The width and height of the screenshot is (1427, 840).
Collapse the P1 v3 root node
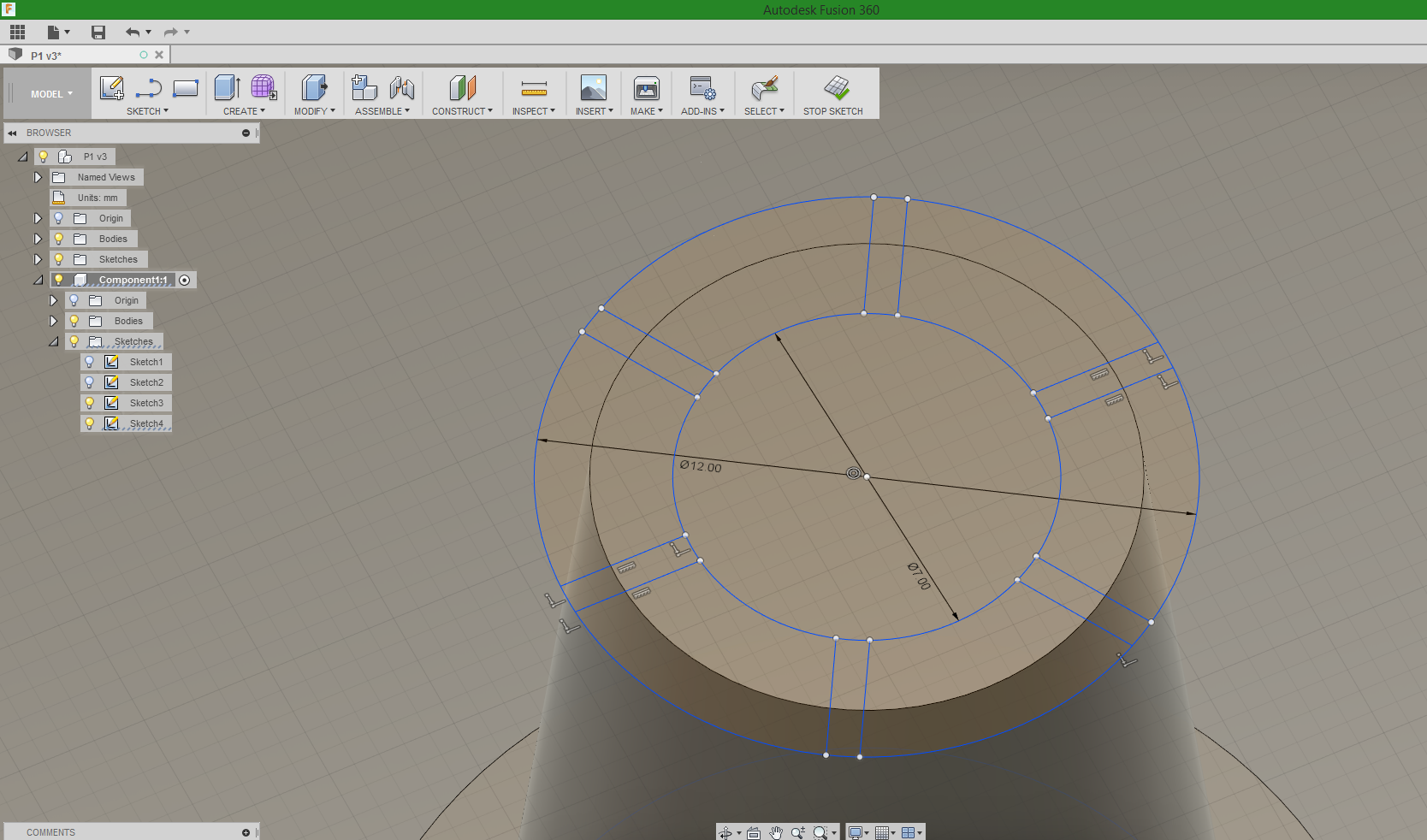tap(23, 157)
